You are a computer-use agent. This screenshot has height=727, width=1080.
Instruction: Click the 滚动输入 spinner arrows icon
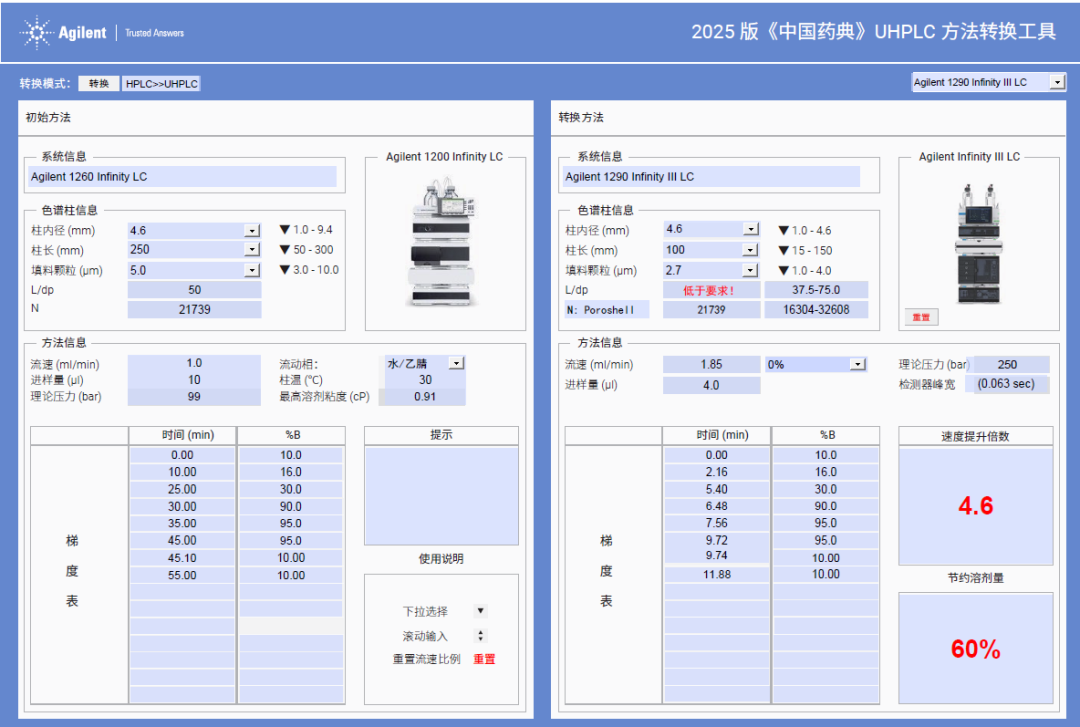(479, 635)
